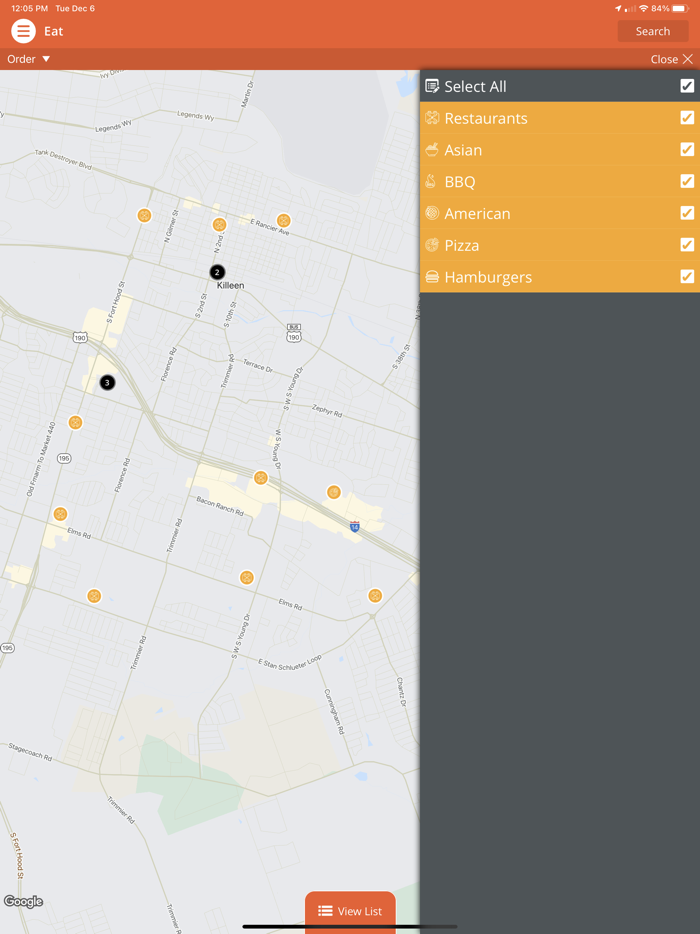Click the BBQ flame icon

[431, 182]
